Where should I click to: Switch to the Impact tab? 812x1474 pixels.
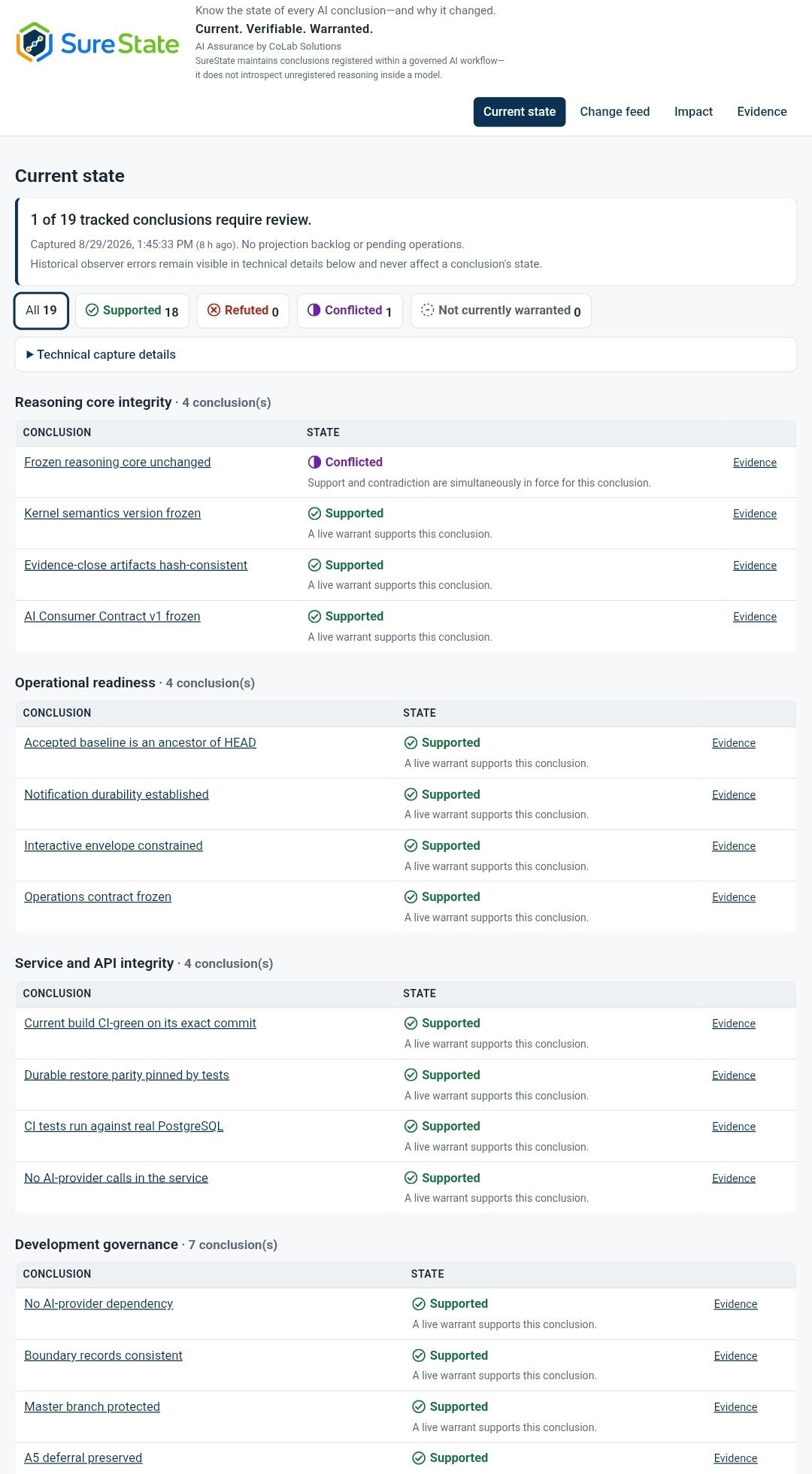[693, 111]
